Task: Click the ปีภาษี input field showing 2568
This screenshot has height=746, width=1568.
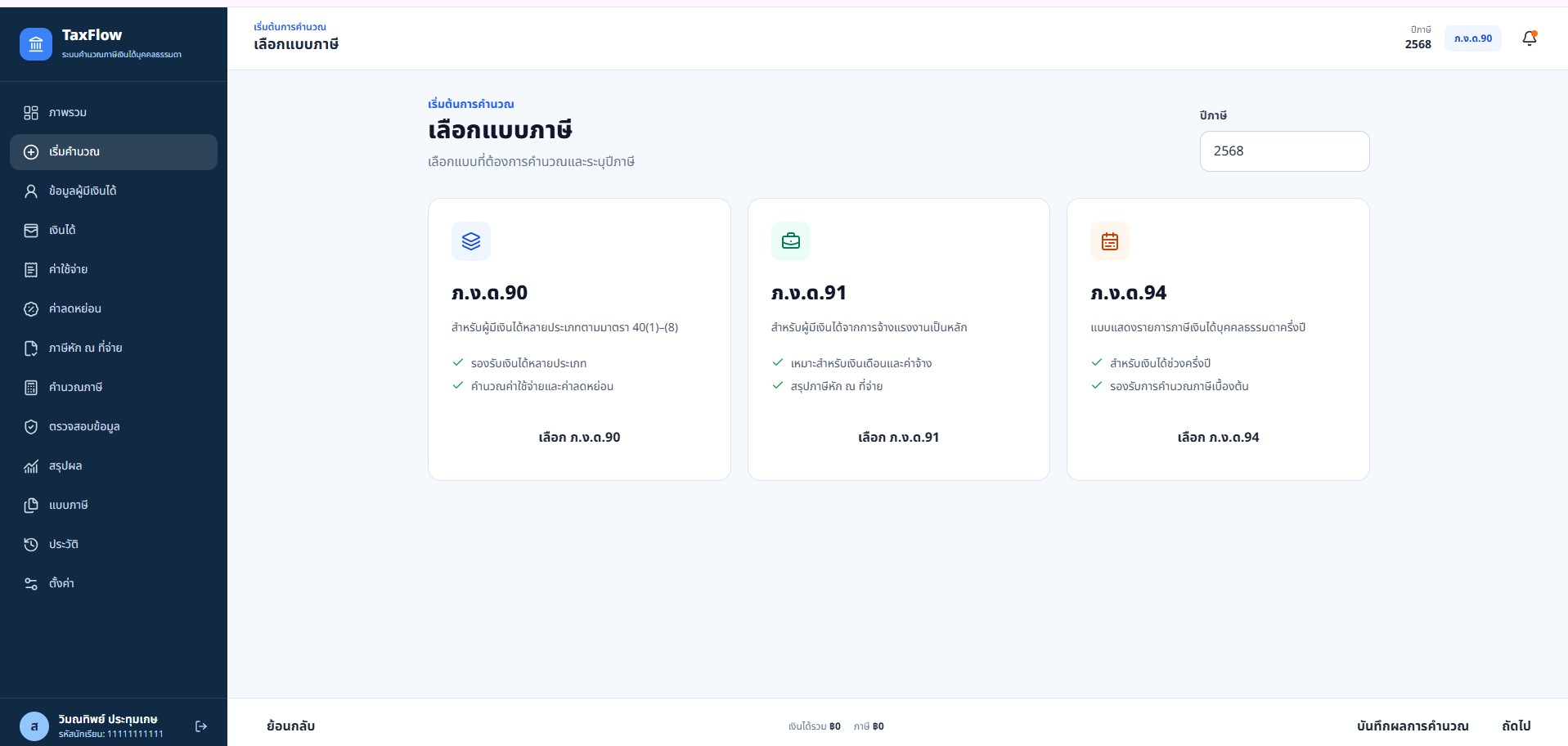Action: click(1284, 151)
